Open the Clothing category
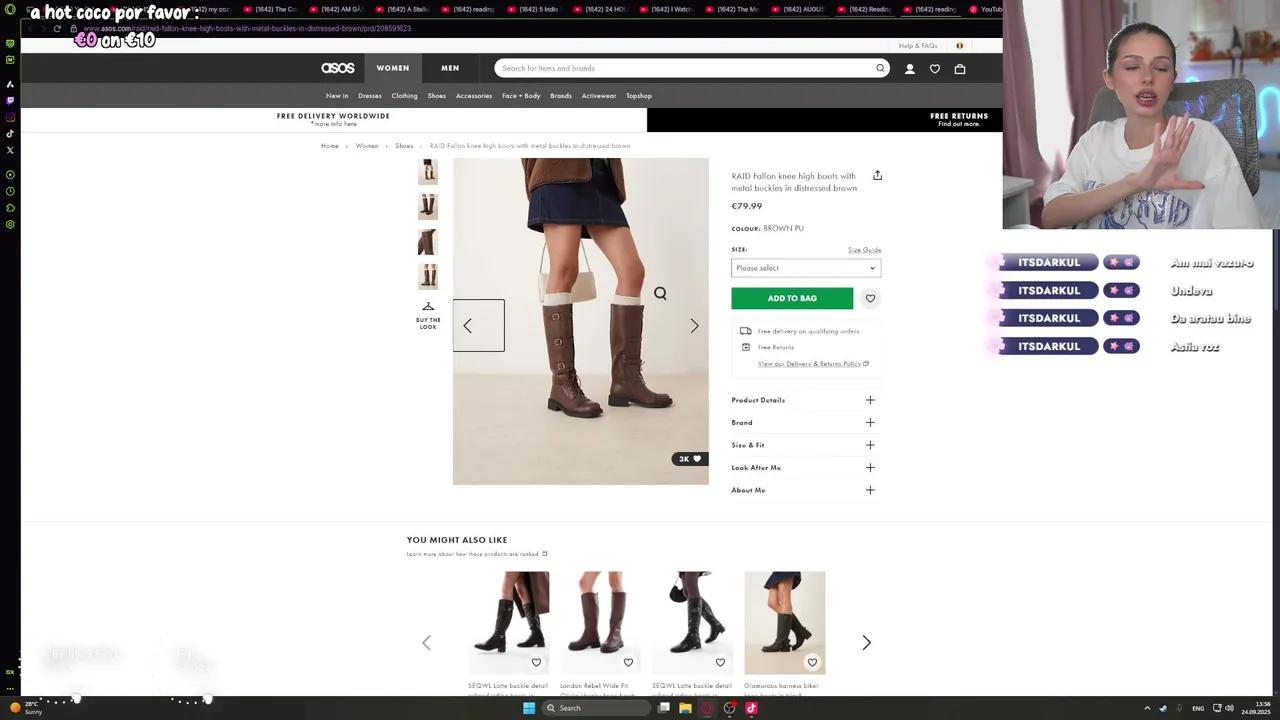The height and width of the screenshot is (720, 1280). [405, 96]
